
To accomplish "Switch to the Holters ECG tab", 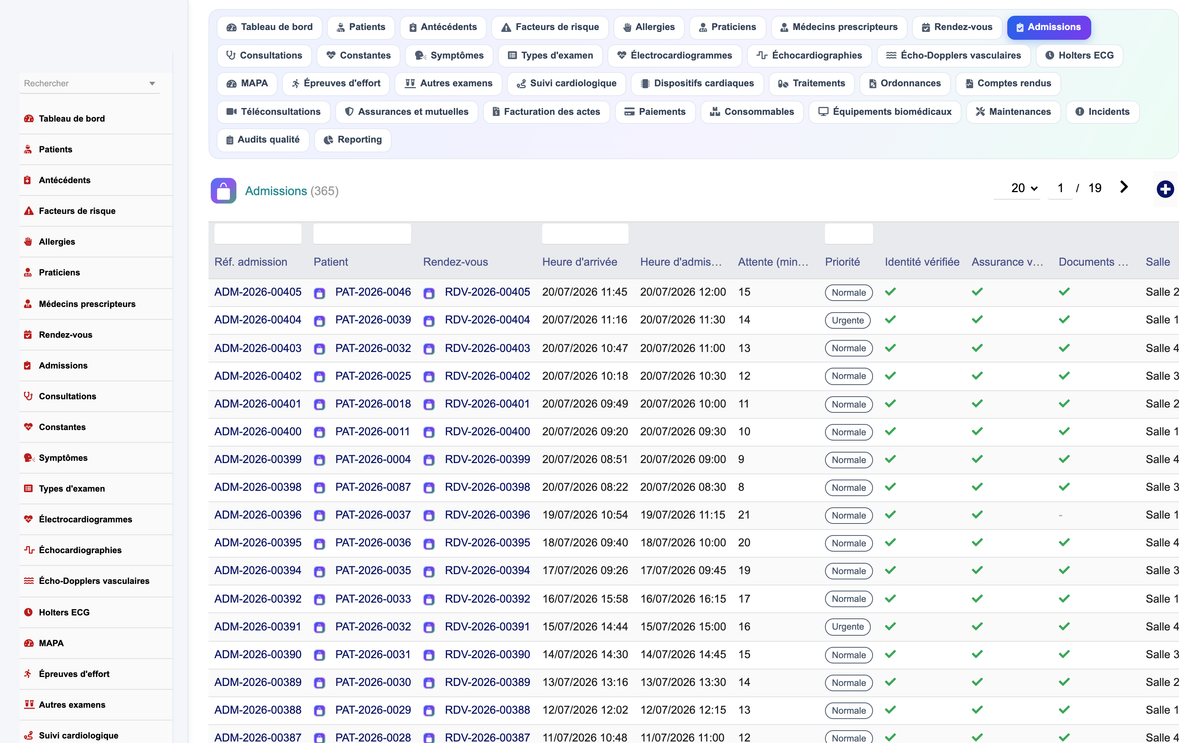I will [1078, 55].
